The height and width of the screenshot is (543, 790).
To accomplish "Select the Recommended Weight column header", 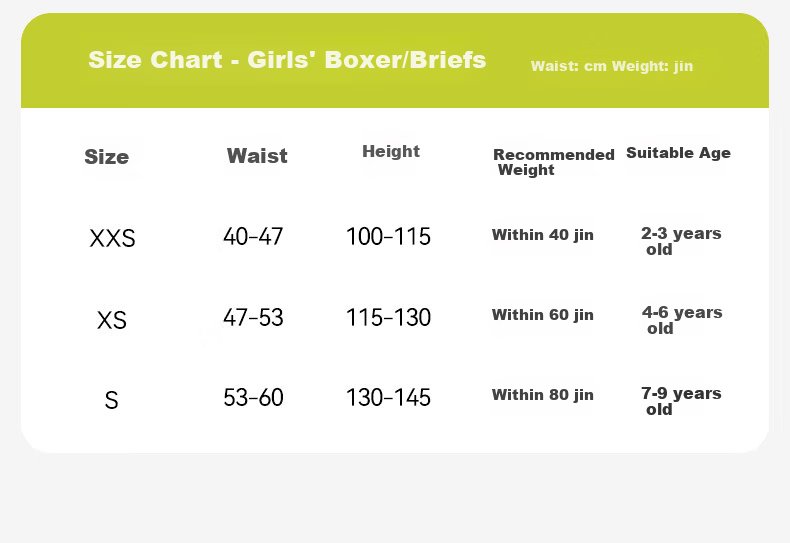I will tap(554, 162).
